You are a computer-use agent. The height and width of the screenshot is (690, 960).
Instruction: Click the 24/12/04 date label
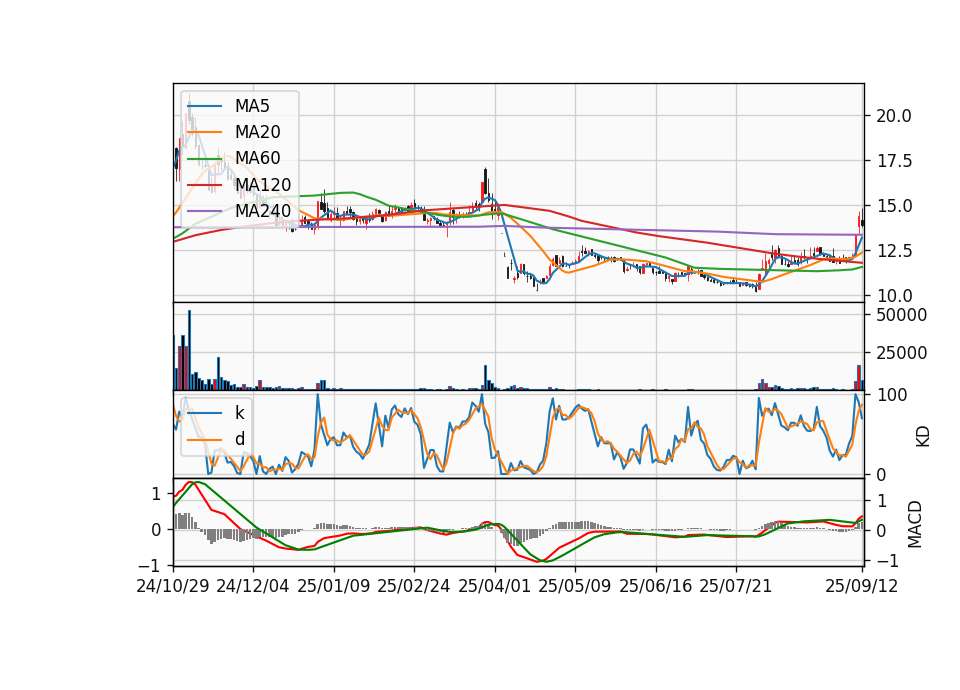coord(253,587)
